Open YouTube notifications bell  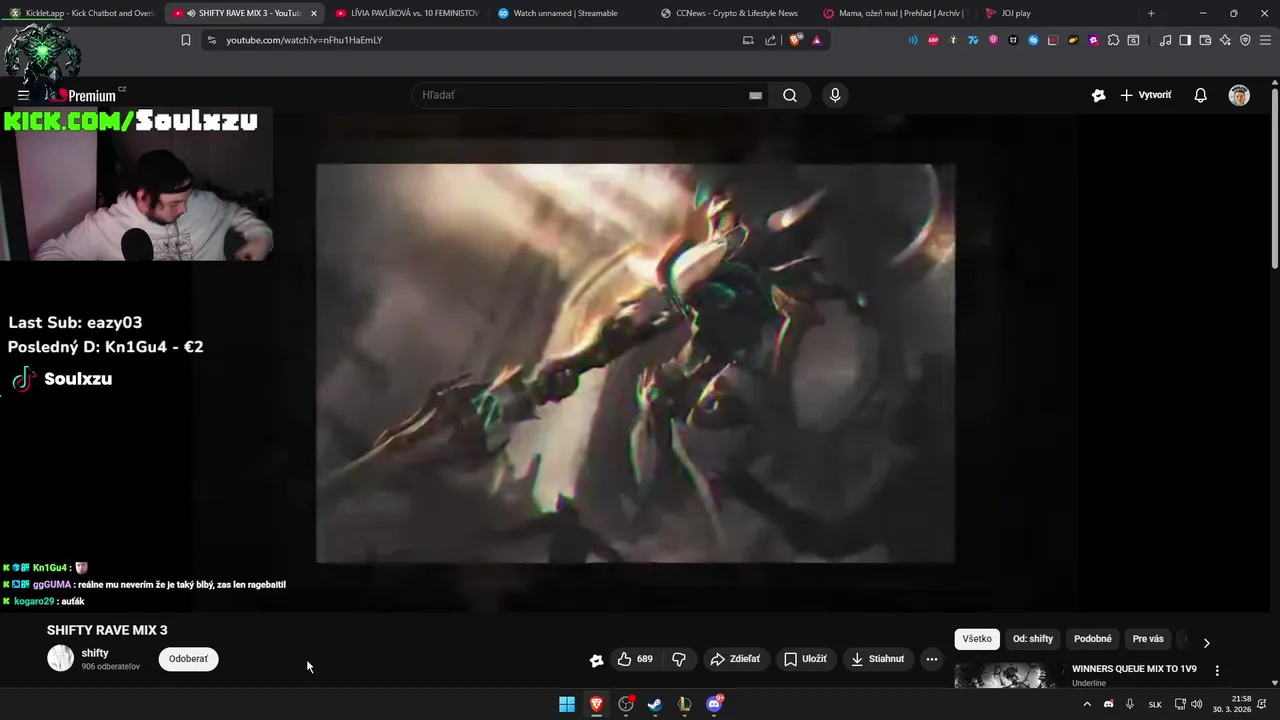pos(1200,95)
